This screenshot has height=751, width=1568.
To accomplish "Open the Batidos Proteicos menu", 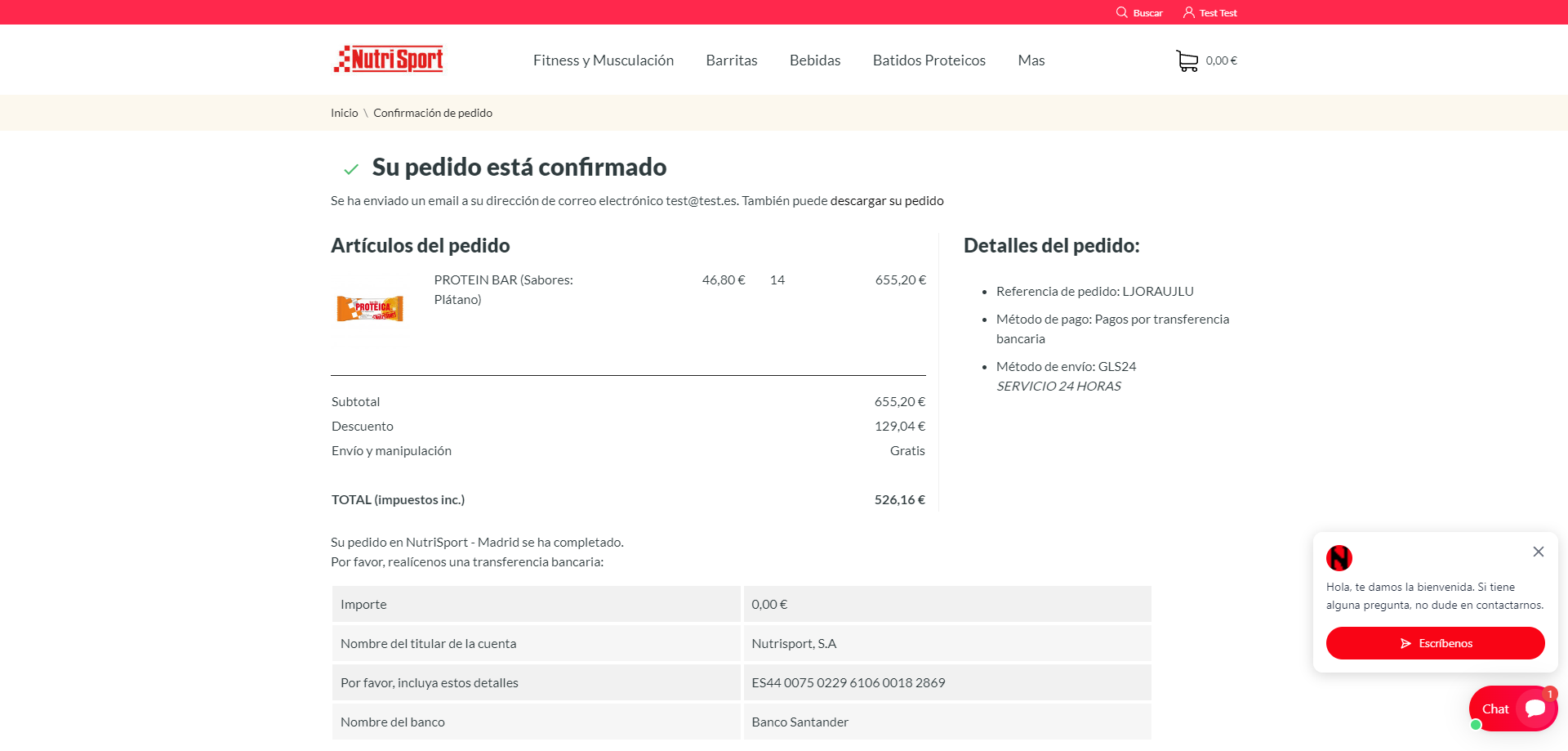I will 929,60.
